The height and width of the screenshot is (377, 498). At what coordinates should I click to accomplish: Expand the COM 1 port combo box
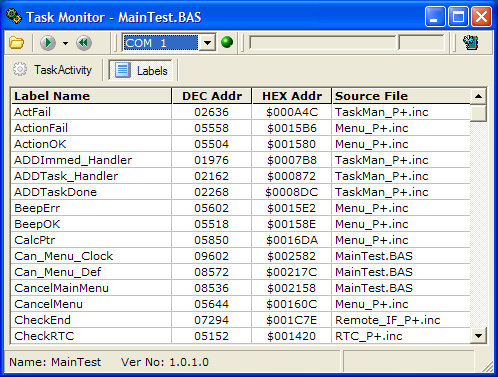(207, 43)
